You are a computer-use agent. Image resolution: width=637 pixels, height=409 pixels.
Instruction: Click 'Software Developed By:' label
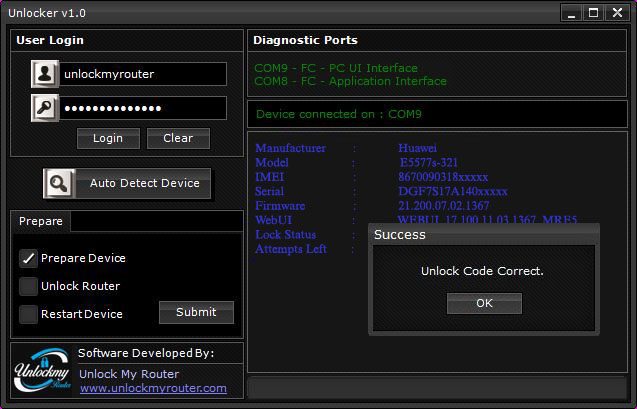point(146,353)
